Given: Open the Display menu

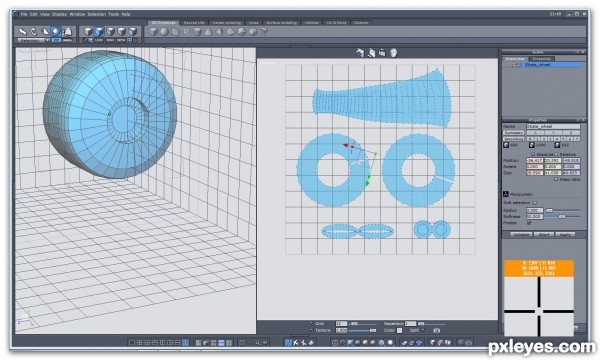Looking at the screenshot, I should tap(59, 14).
